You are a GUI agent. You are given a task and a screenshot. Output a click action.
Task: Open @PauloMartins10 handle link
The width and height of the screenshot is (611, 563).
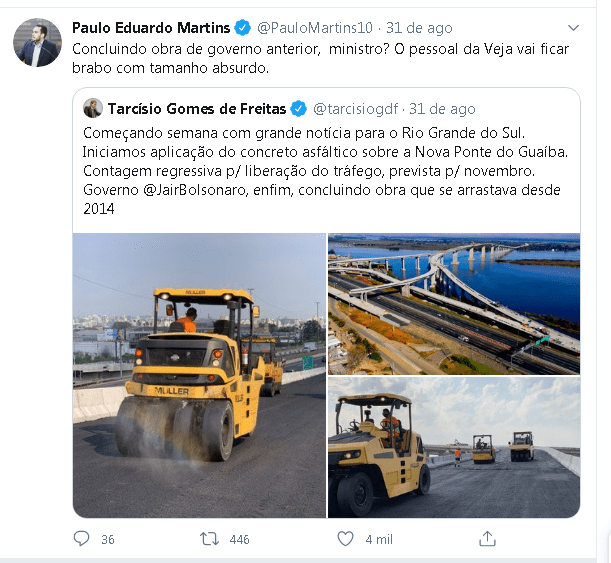point(315,28)
